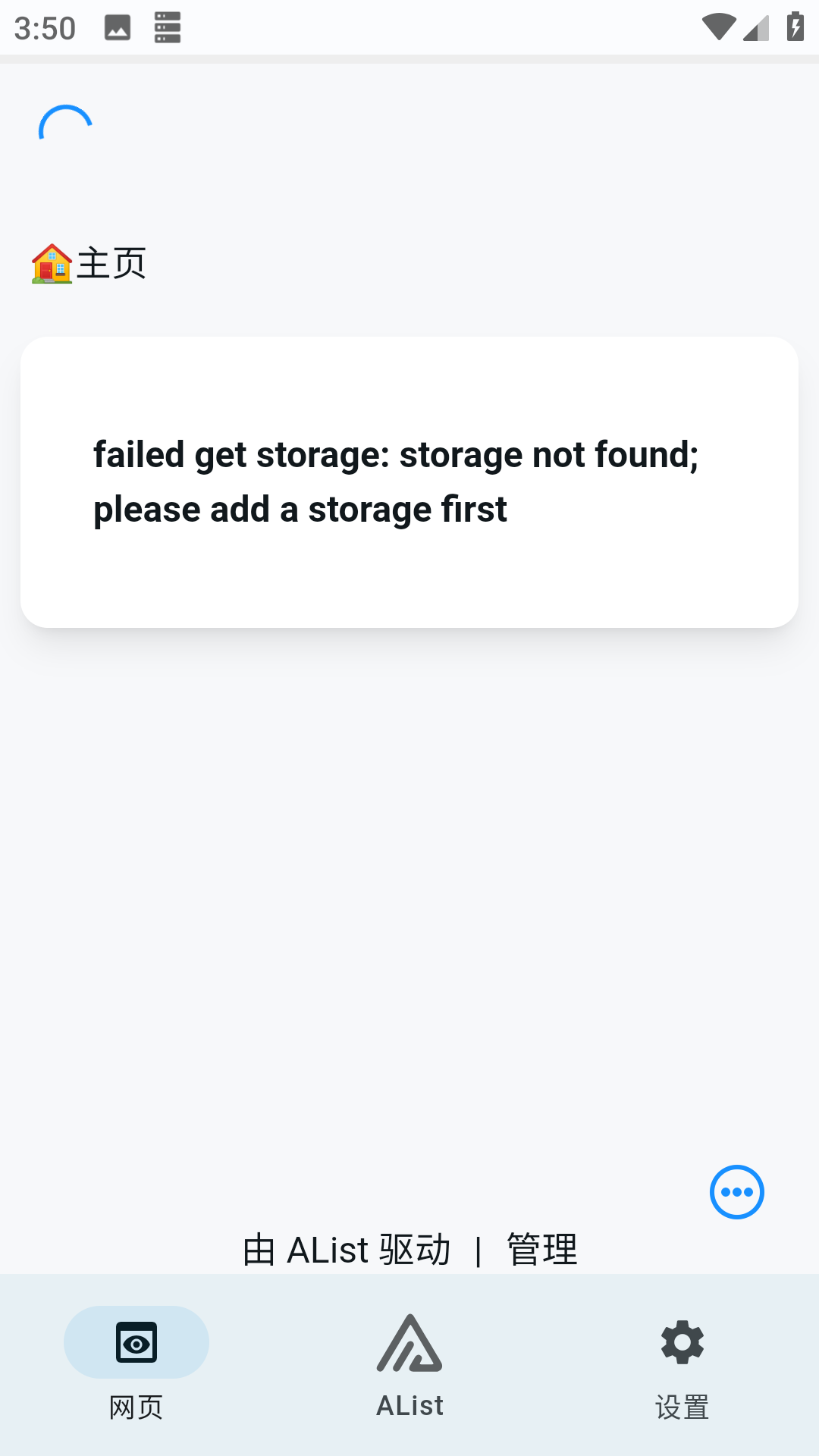
Task: Tap the 3:50 clock in status bar
Action: (45, 29)
